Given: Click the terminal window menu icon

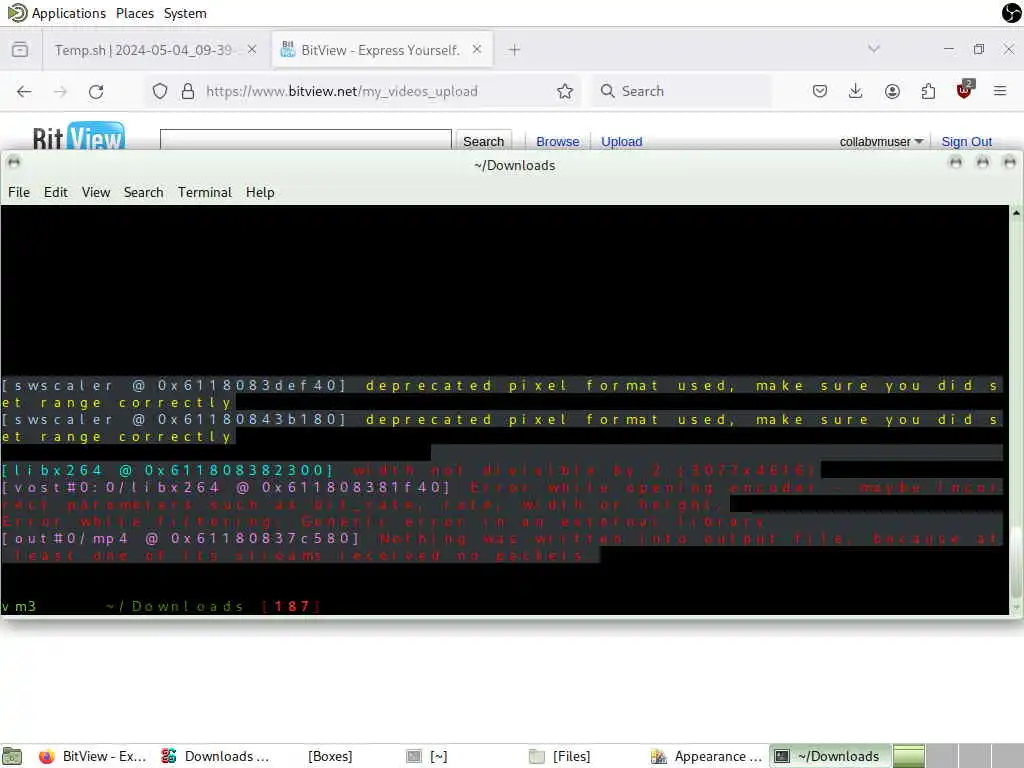Looking at the screenshot, I should pyautogui.click(x=14, y=162).
